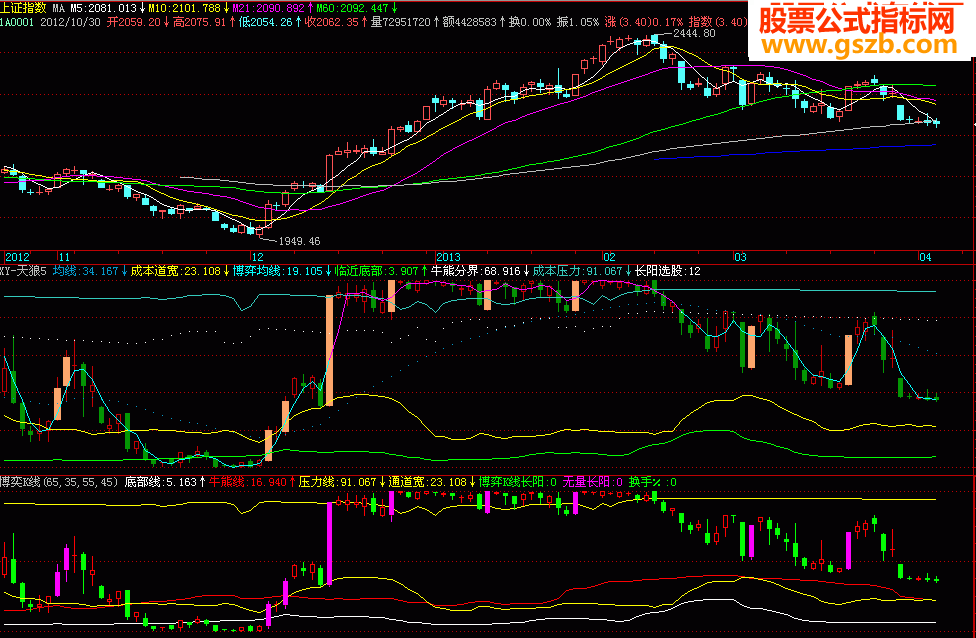Click the 博奕K线(65,35,55,45) indicator name
976x638 pixels.
(x=59, y=482)
